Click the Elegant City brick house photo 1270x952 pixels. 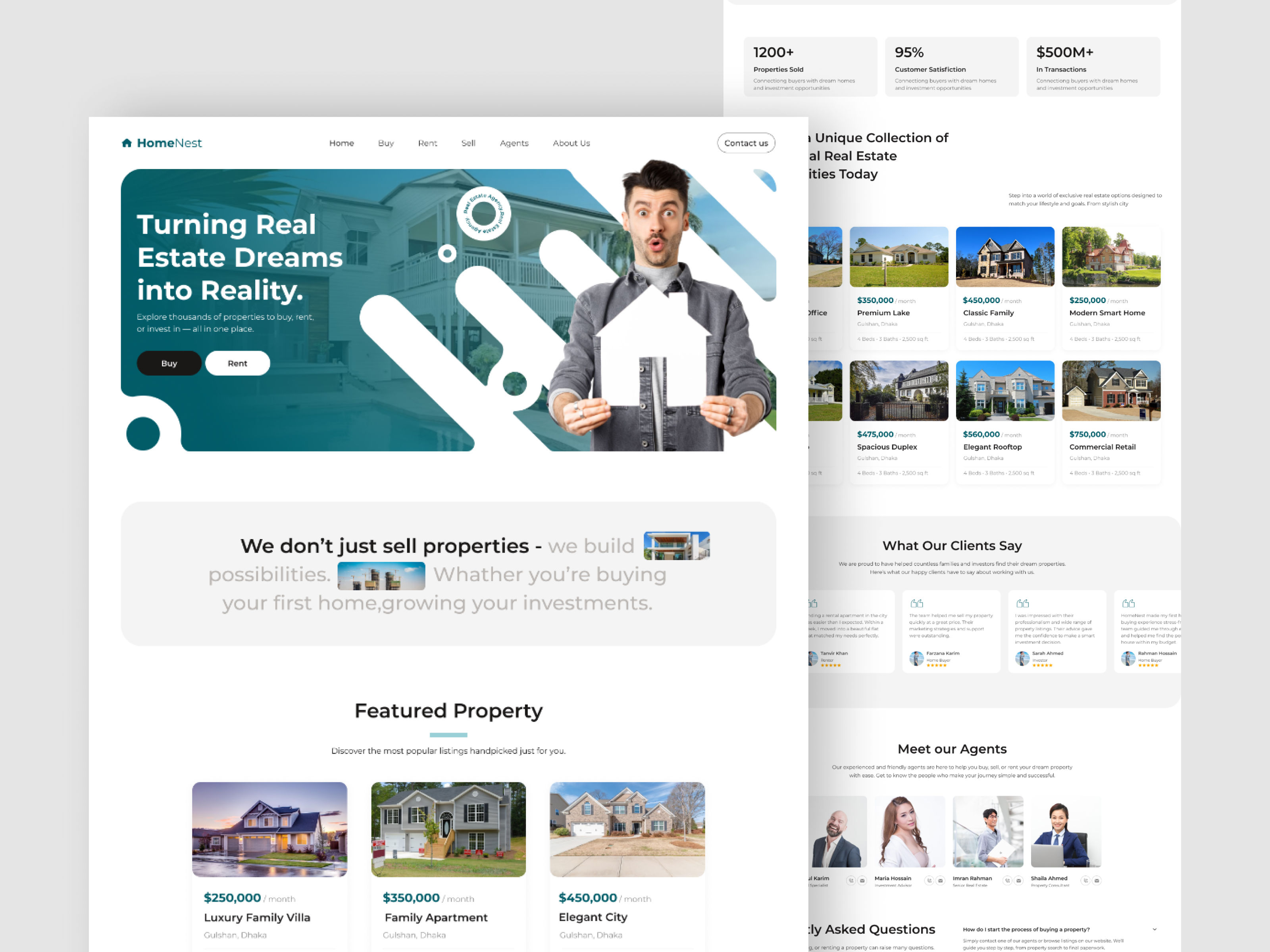(627, 829)
